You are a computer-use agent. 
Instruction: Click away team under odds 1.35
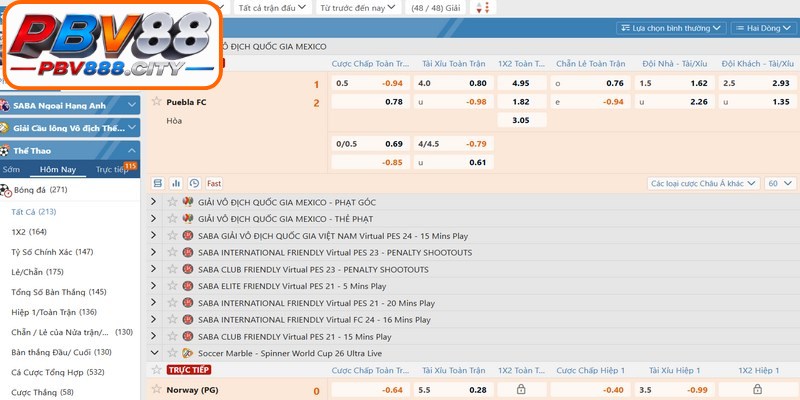(x=758, y=102)
